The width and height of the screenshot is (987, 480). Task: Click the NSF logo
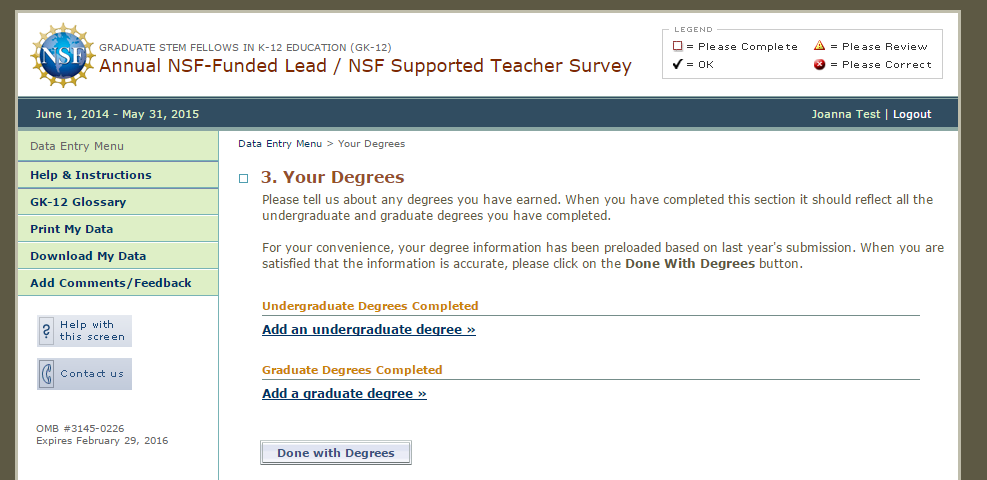point(63,56)
